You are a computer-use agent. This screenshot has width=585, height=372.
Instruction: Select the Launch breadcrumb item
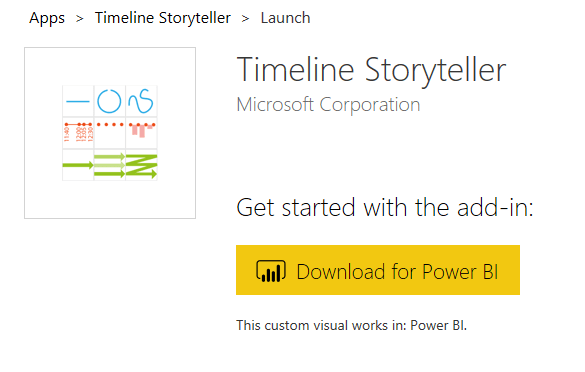coord(285,18)
